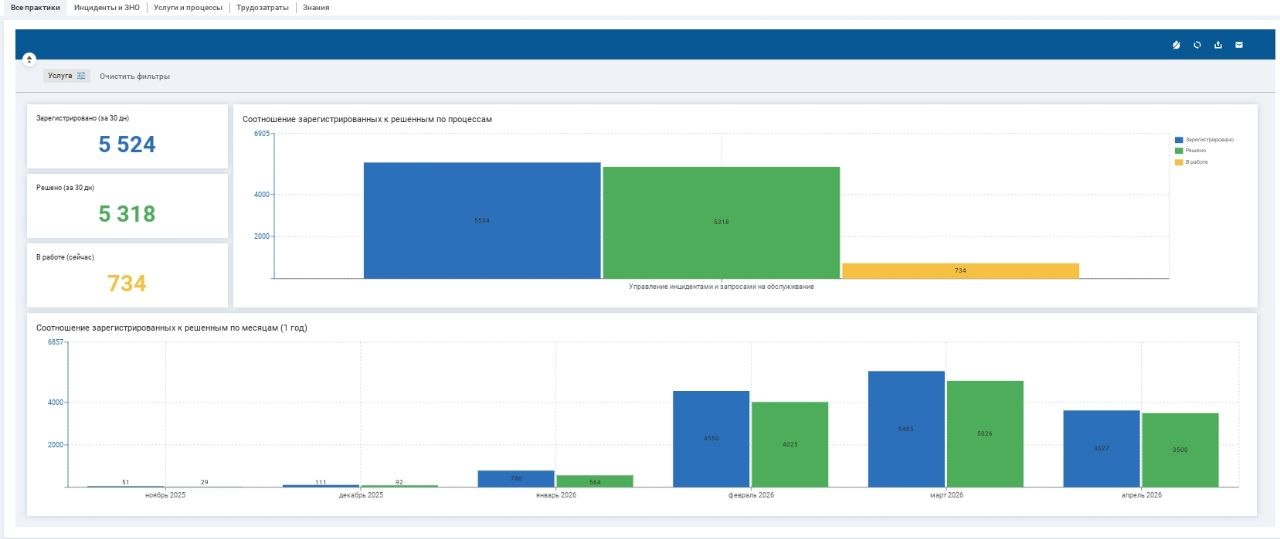Select the Все практики tab

pyautogui.click(x=35, y=7)
